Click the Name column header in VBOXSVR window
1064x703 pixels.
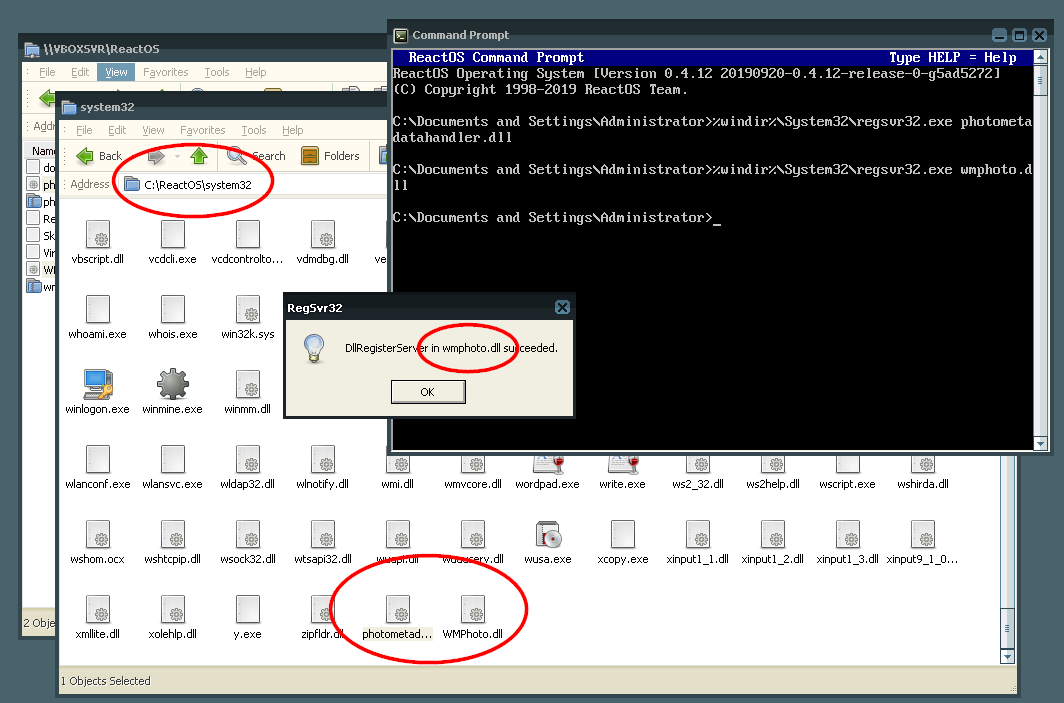(43, 151)
